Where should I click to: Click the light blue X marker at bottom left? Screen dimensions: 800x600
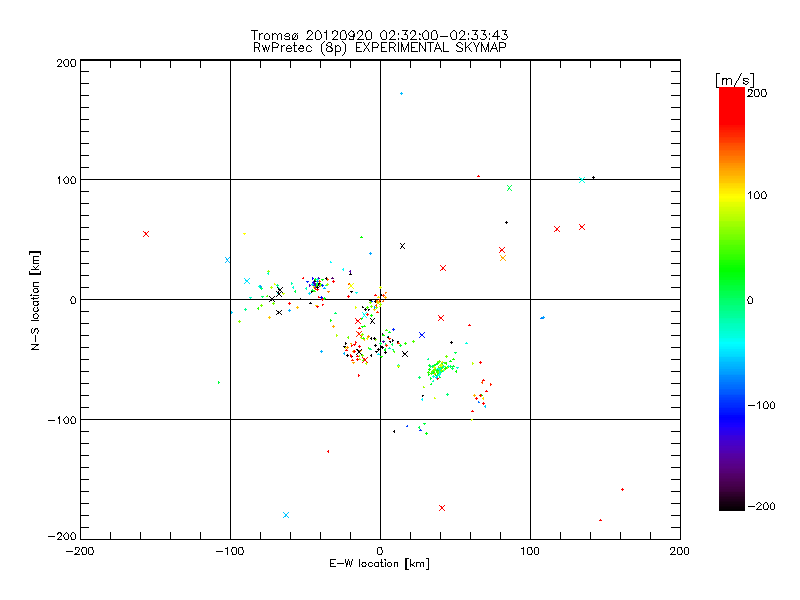pyautogui.click(x=286, y=515)
